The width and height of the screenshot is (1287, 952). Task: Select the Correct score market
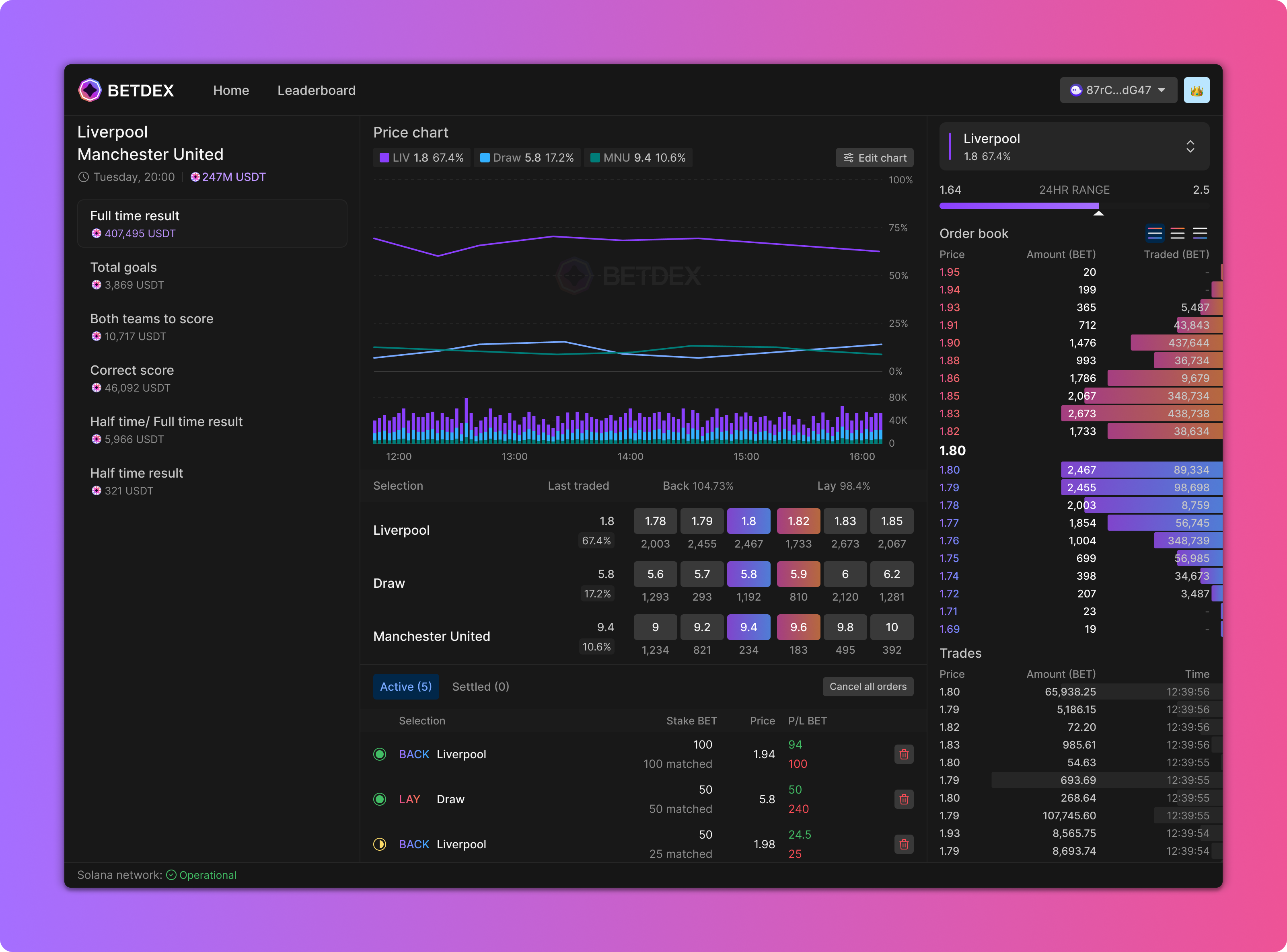212,378
